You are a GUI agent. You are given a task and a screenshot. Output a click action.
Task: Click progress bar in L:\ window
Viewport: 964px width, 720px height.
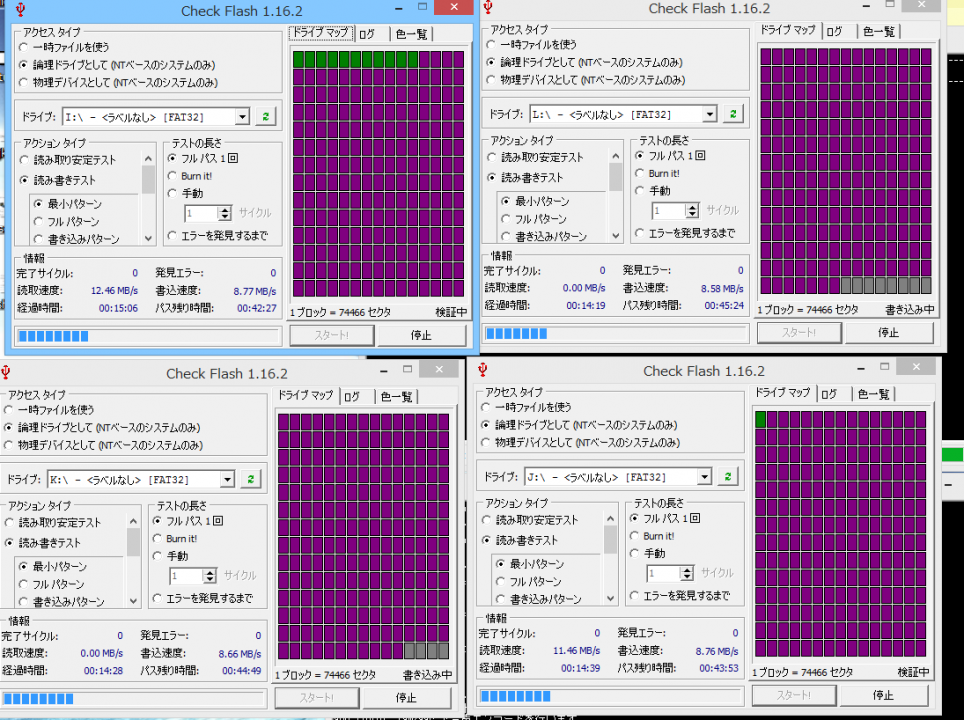tap(615, 333)
